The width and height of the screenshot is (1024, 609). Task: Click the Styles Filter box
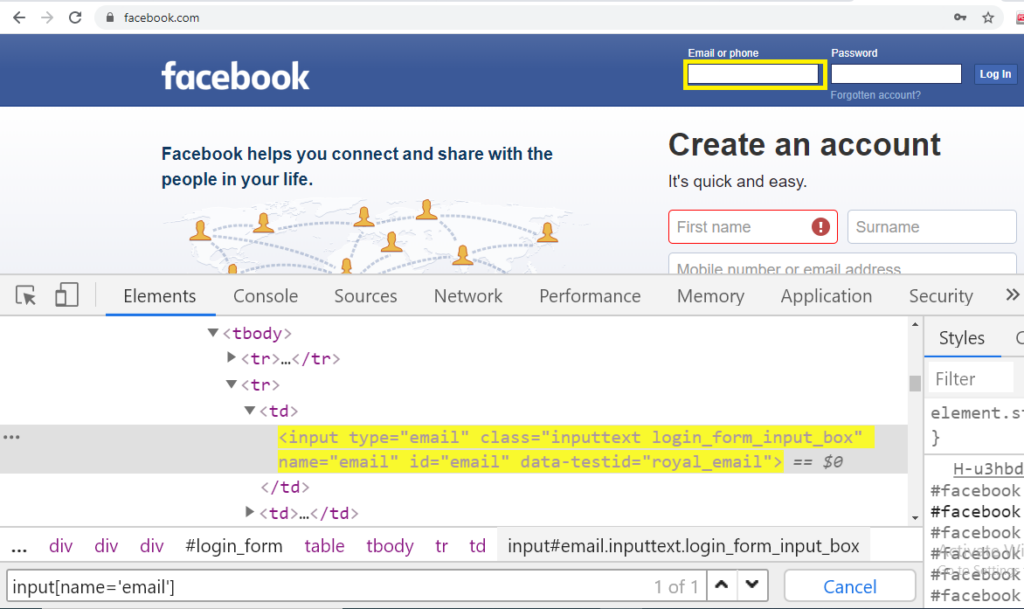(972, 379)
